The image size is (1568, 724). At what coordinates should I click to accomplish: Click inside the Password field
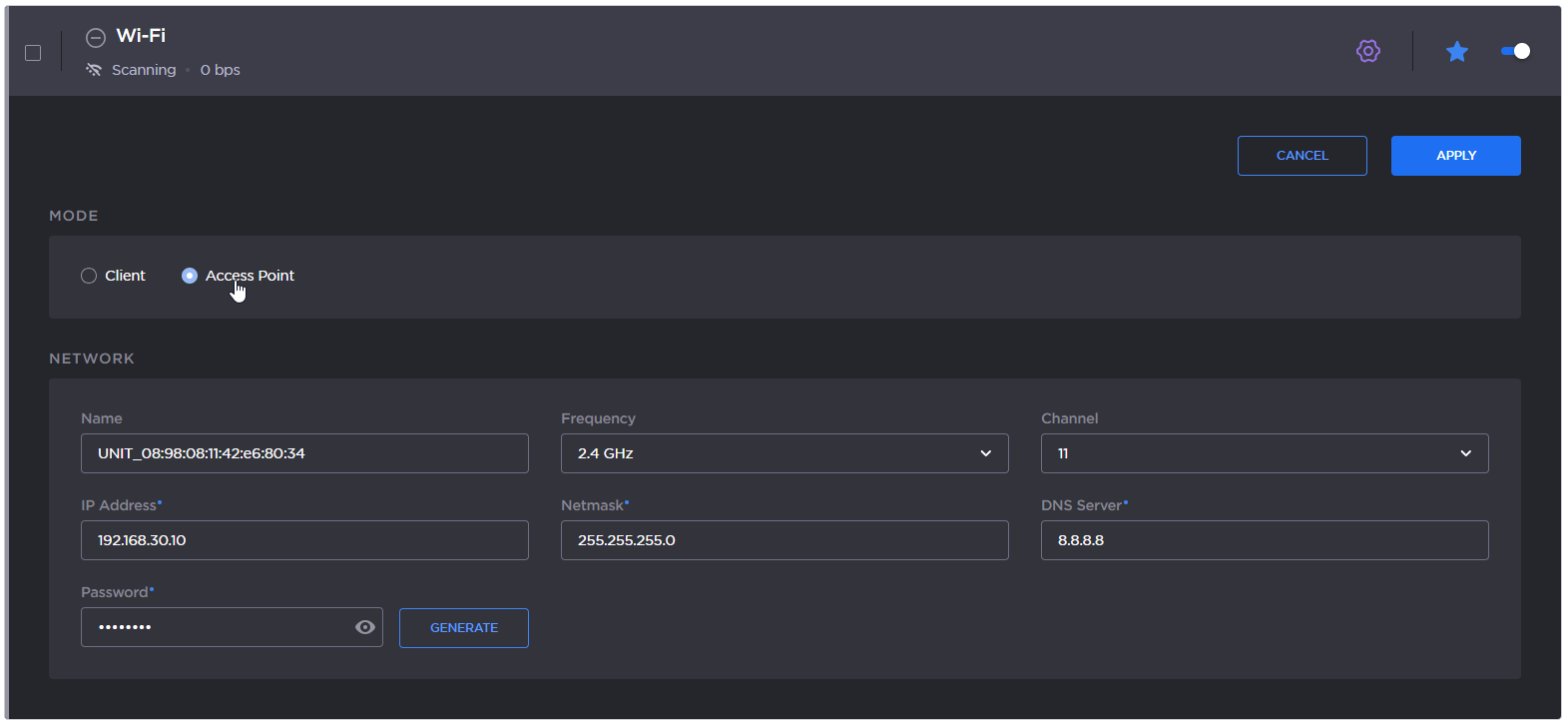(215, 627)
